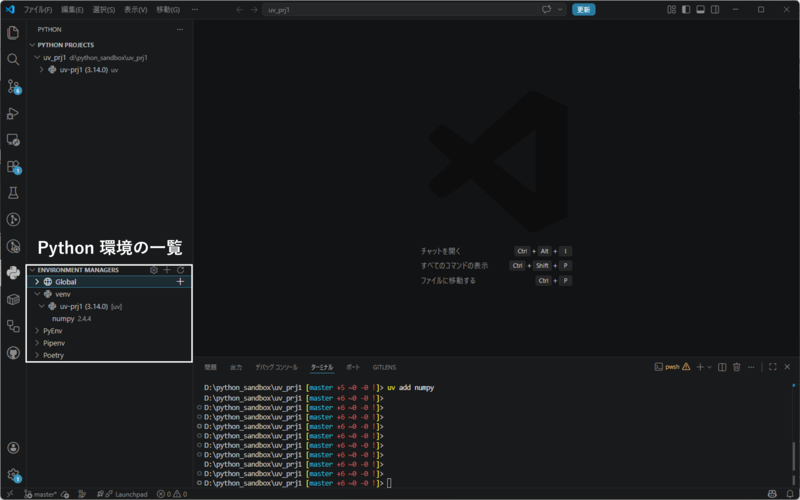800x500 pixels.
Task: Kill terminal with trash icon
Action: (x=736, y=367)
